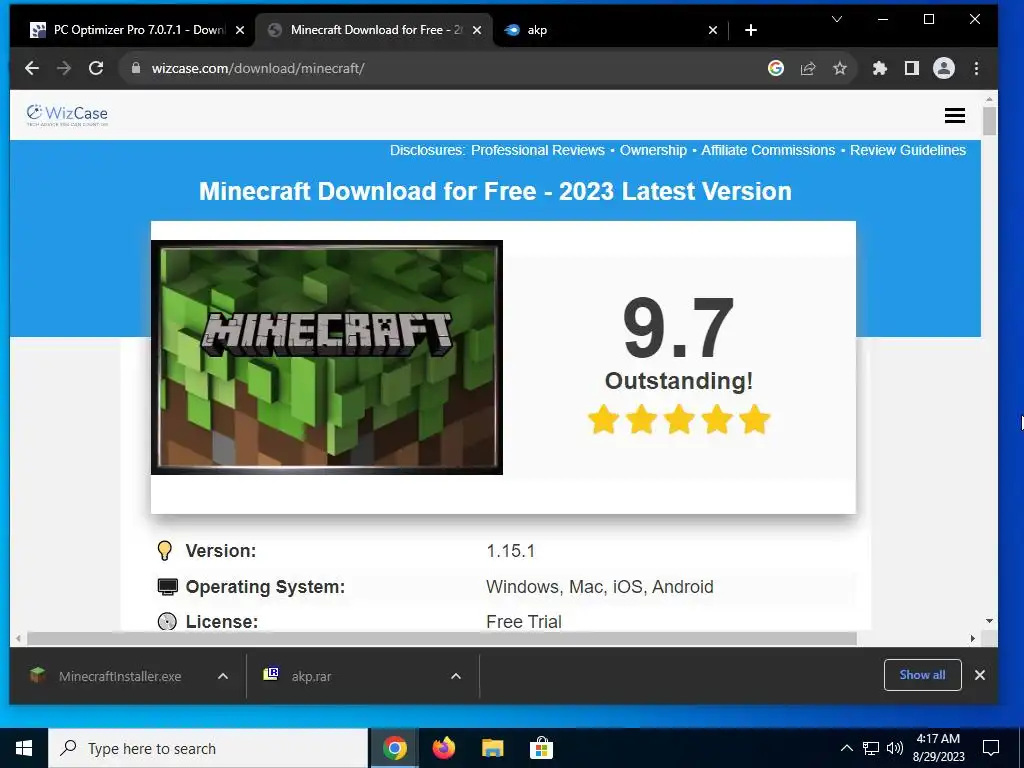Open the tab search chevron

(837, 20)
